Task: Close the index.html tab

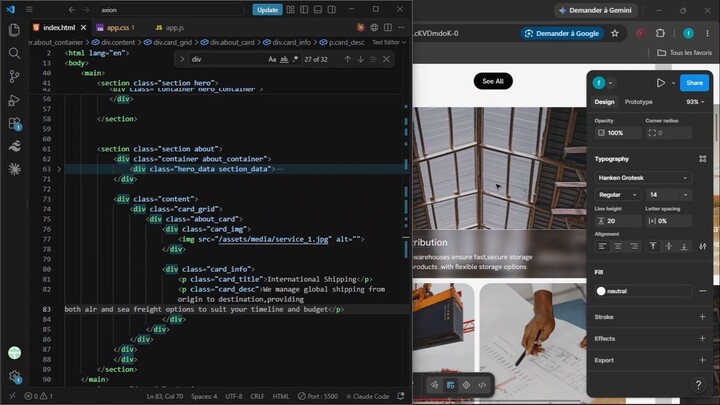Action: (84, 28)
